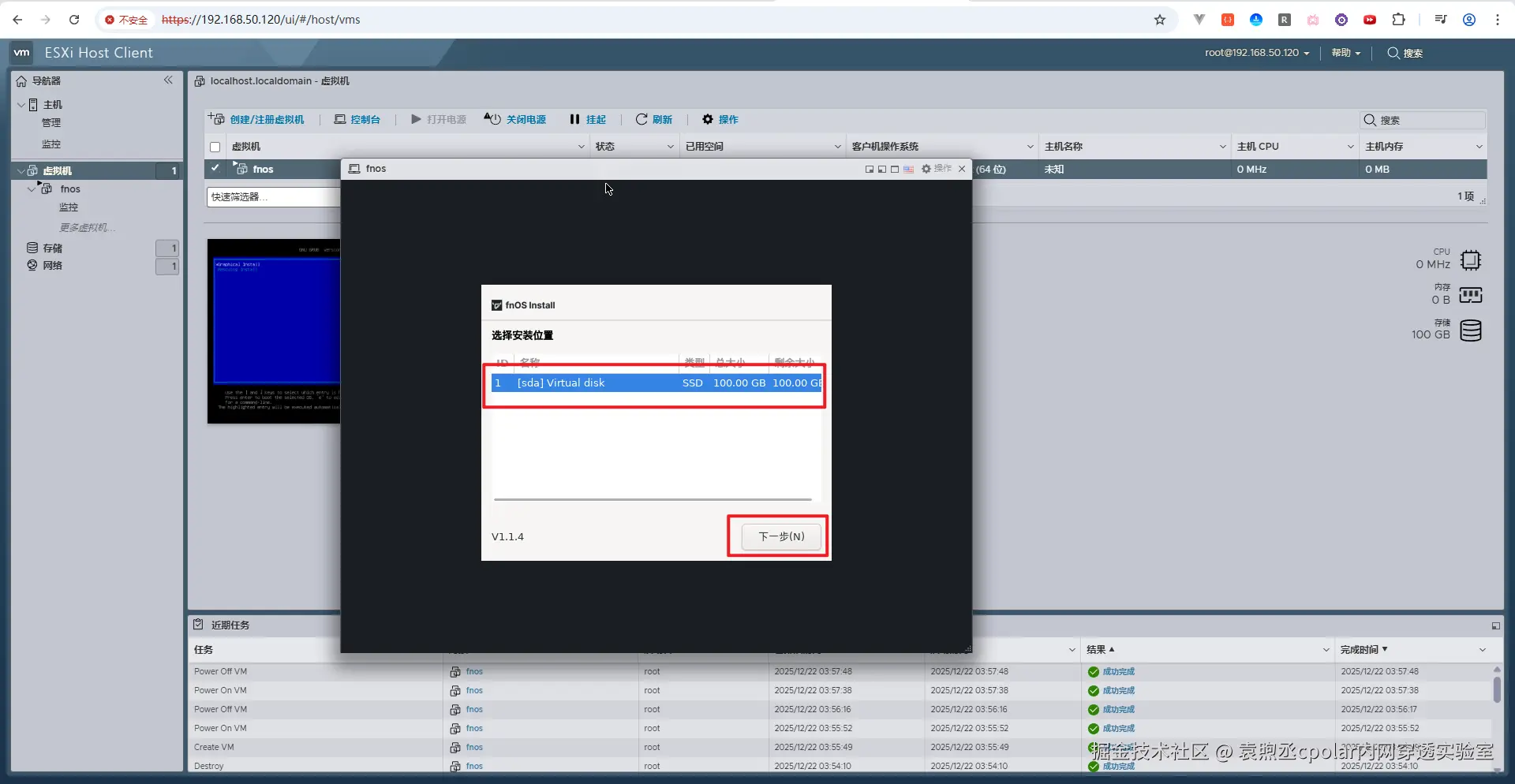Open the blue download extension icon

(x=1256, y=20)
